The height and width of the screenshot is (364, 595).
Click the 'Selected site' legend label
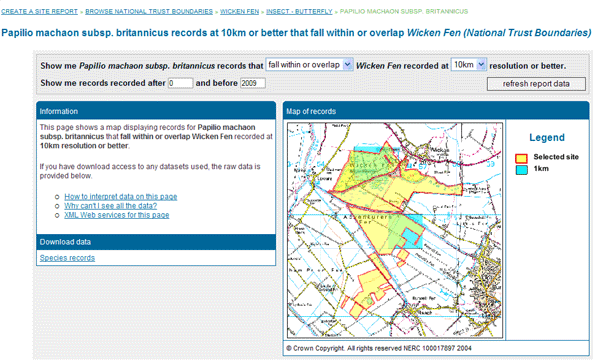[x=556, y=157]
